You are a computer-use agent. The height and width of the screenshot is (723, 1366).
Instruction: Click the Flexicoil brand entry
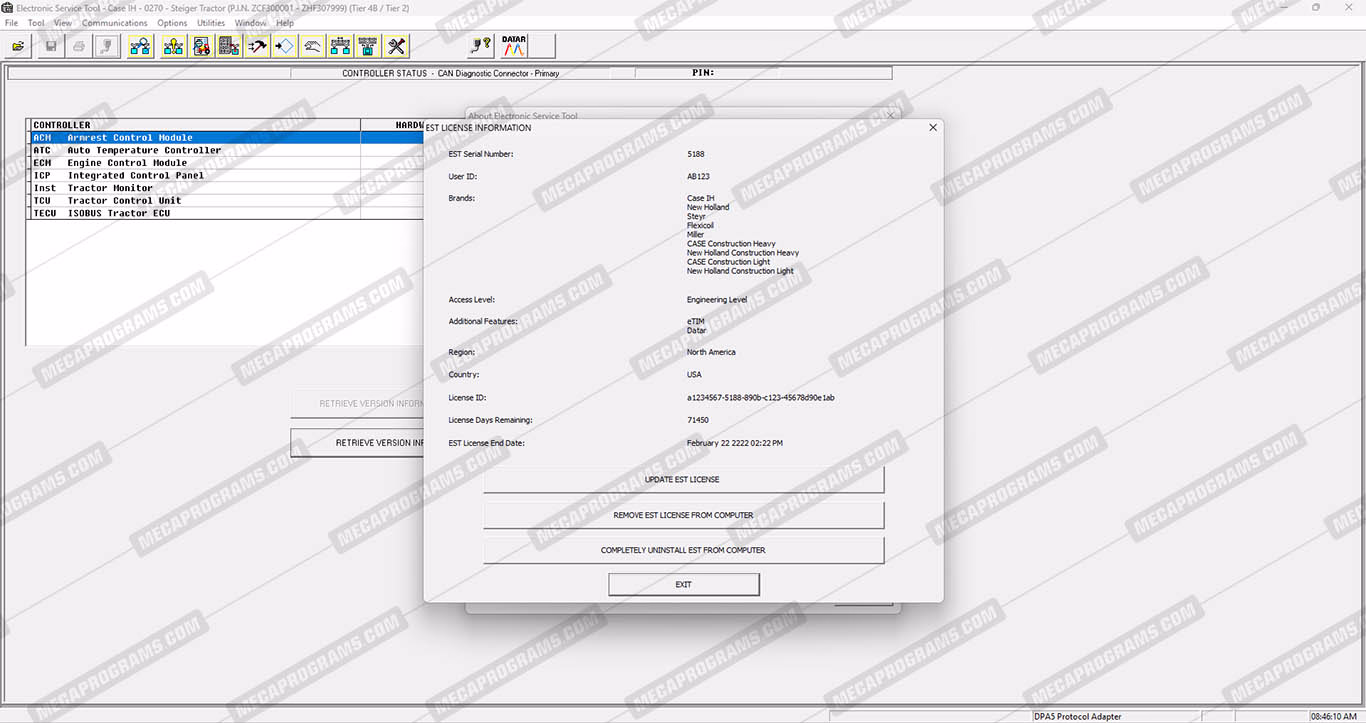pyautogui.click(x=700, y=225)
